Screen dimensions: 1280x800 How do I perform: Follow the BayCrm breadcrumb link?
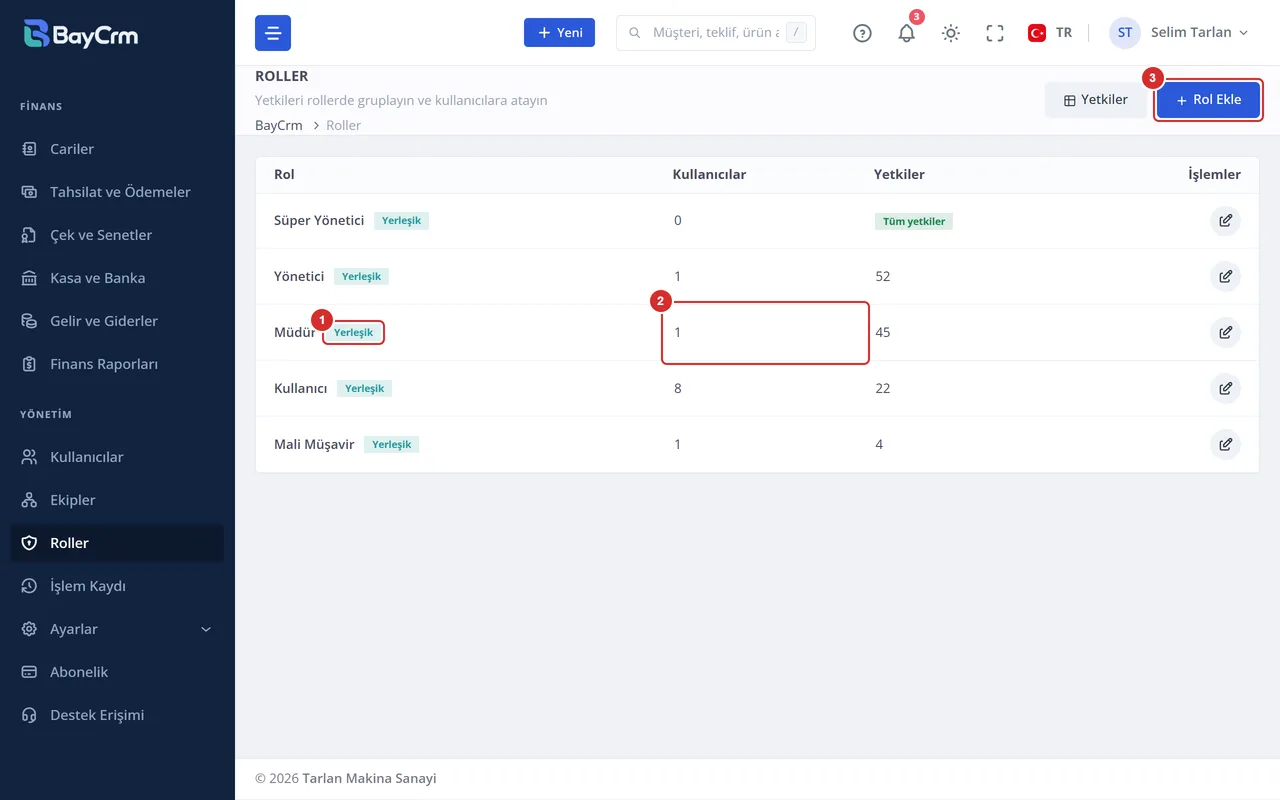279,125
